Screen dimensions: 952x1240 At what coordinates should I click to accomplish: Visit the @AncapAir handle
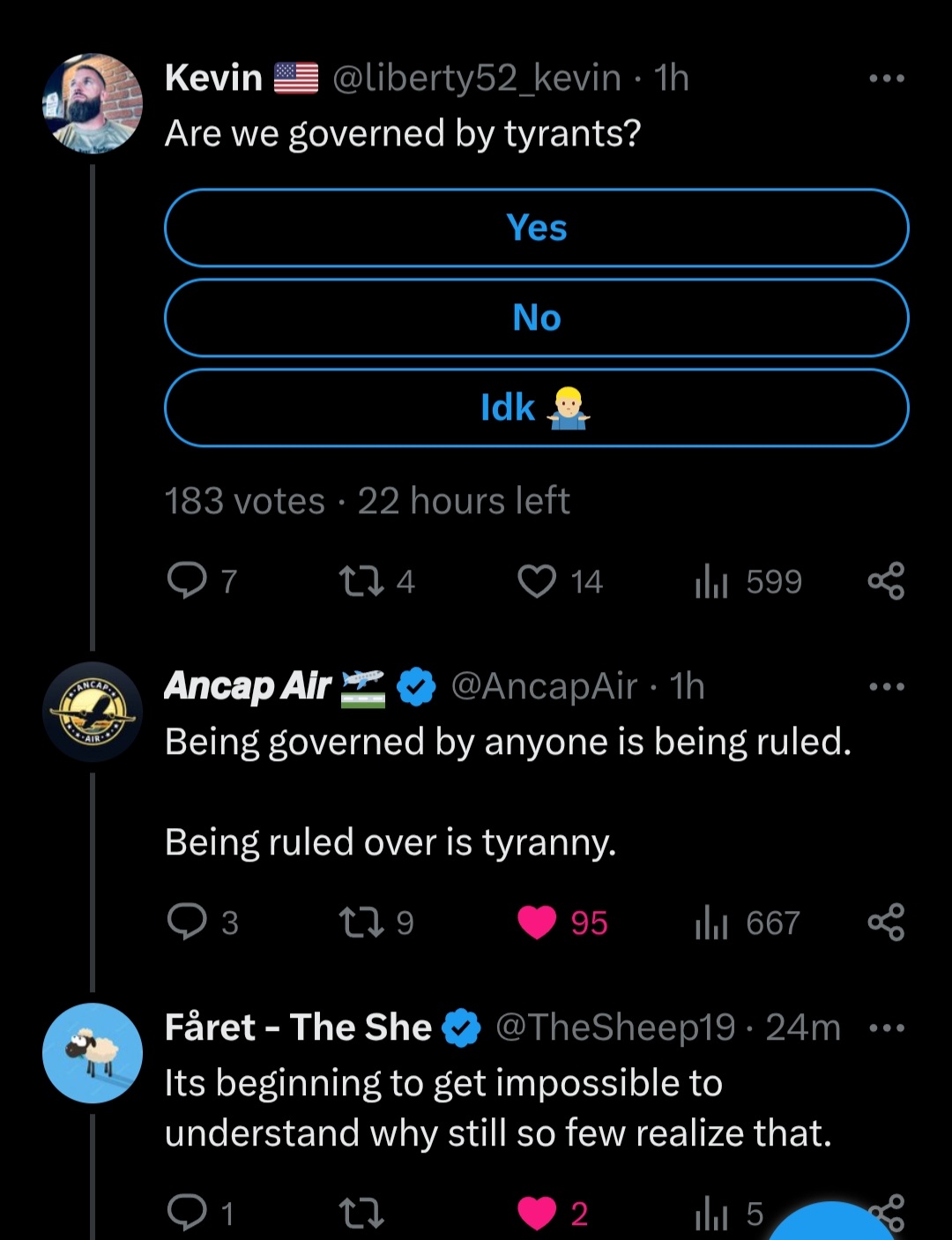tap(544, 686)
